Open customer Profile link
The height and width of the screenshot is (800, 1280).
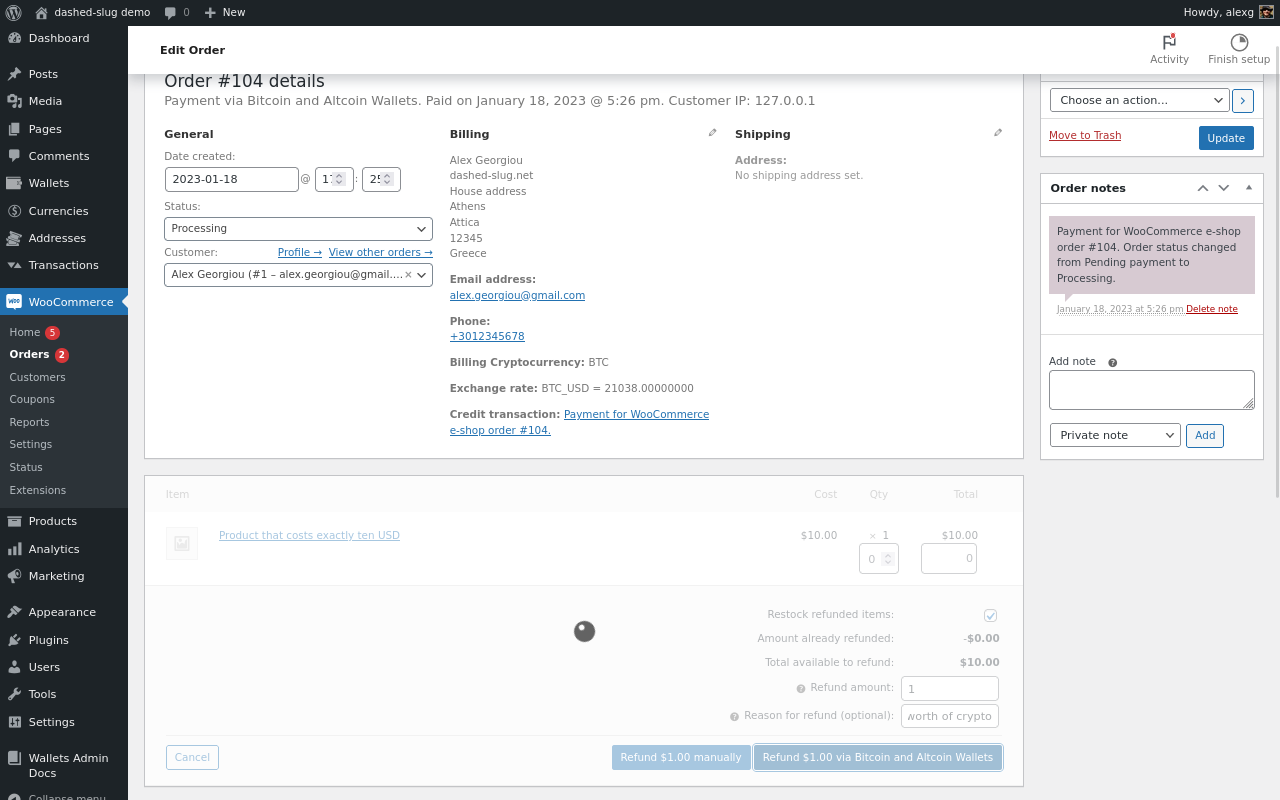[x=300, y=252]
